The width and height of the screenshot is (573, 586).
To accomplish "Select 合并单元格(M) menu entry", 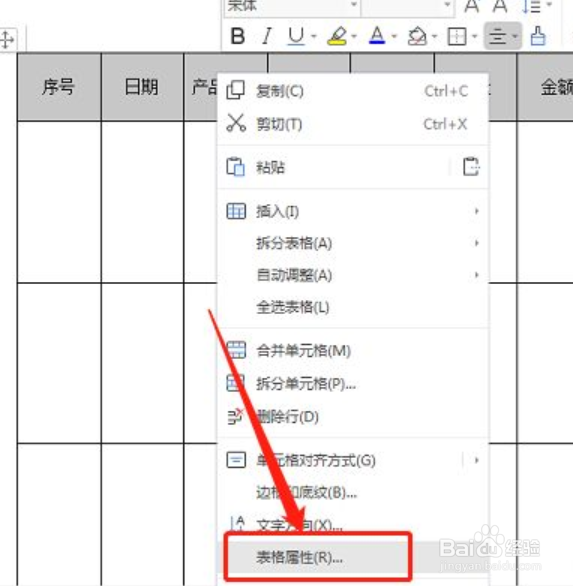I will coord(353,351).
